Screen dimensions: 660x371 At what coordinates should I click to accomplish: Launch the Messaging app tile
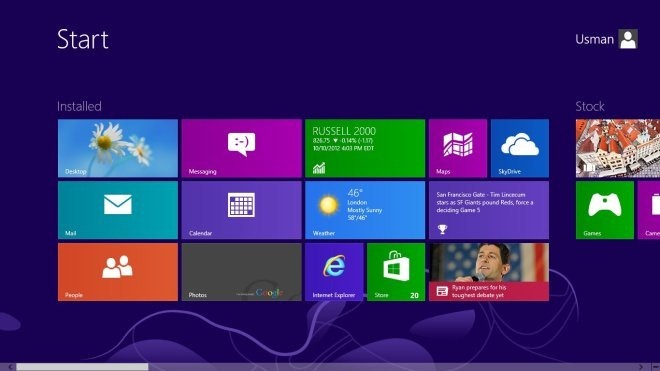pyautogui.click(x=242, y=148)
